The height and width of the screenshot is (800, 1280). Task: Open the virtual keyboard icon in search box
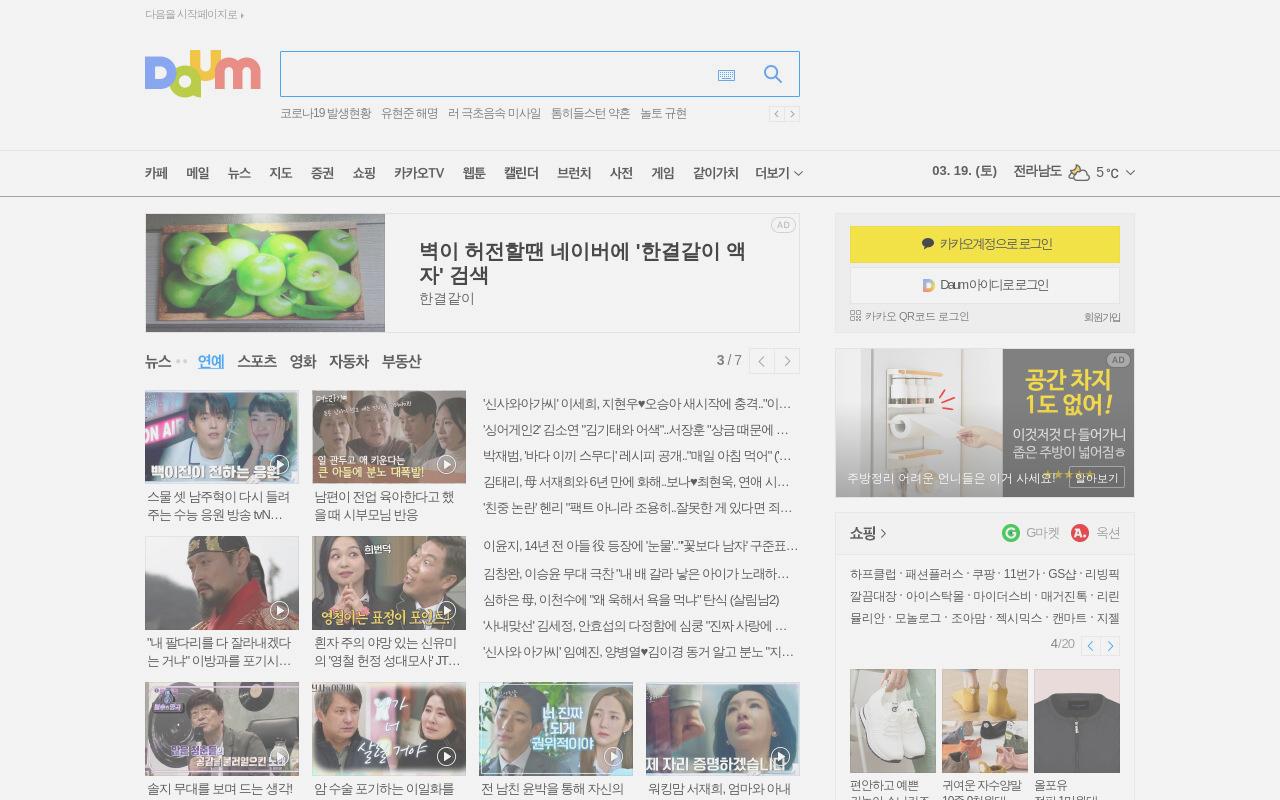tap(726, 74)
